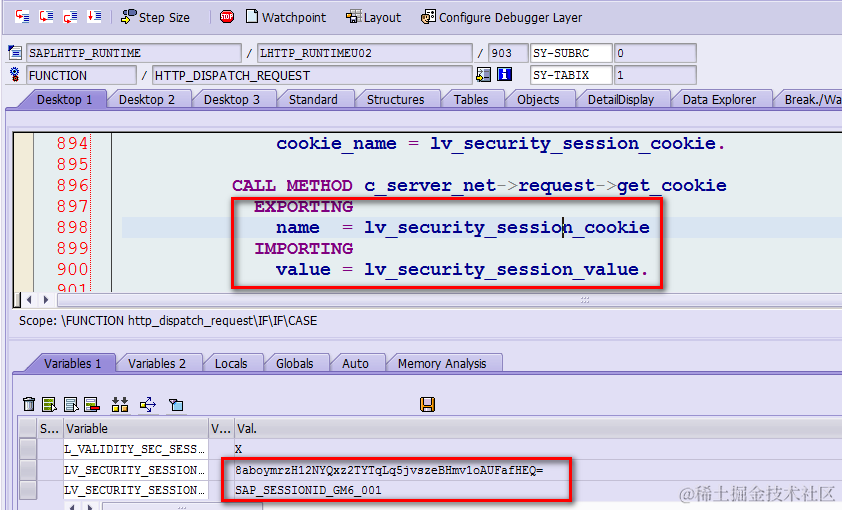Open the Step Size option
842x510 pixels.
coord(155,17)
